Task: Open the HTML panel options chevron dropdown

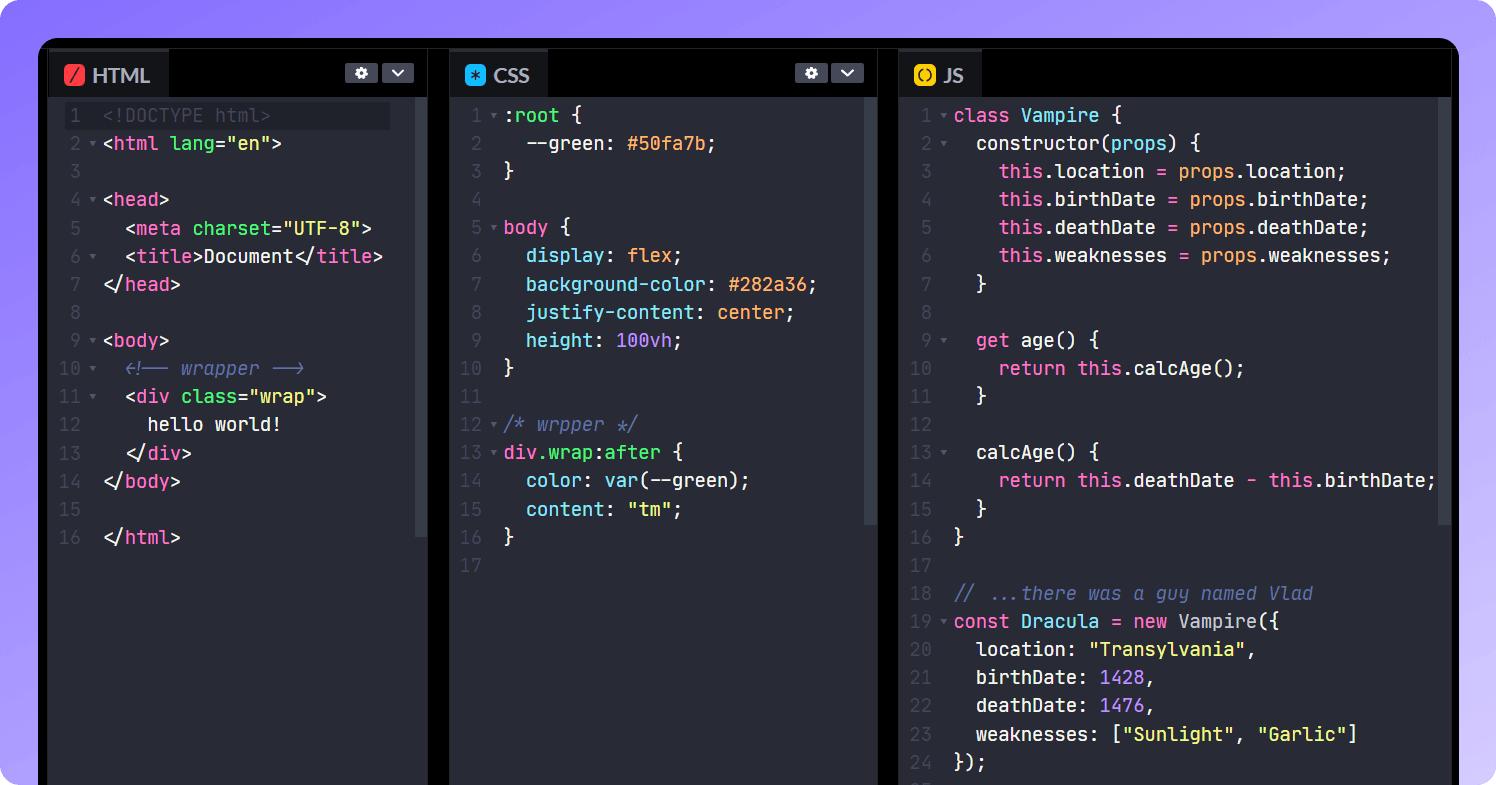Action: point(398,72)
